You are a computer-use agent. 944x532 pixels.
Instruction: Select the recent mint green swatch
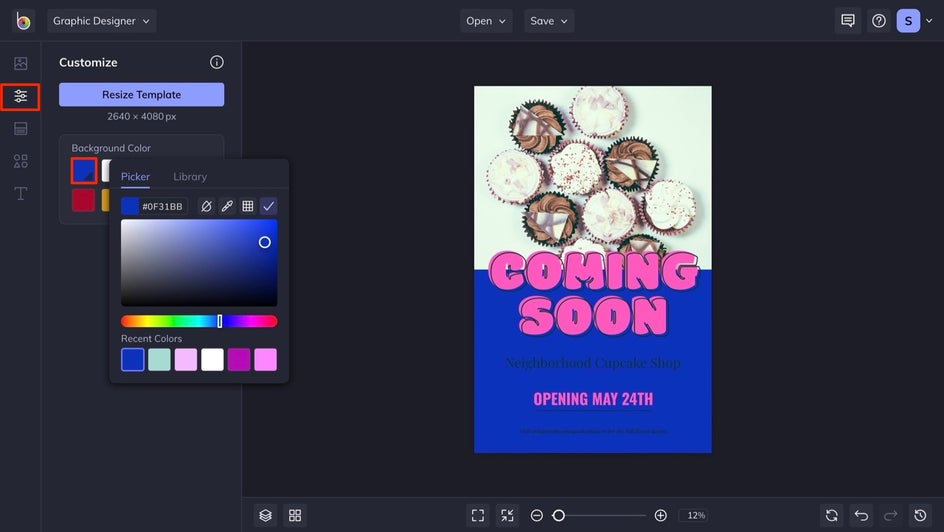(x=160, y=359)
